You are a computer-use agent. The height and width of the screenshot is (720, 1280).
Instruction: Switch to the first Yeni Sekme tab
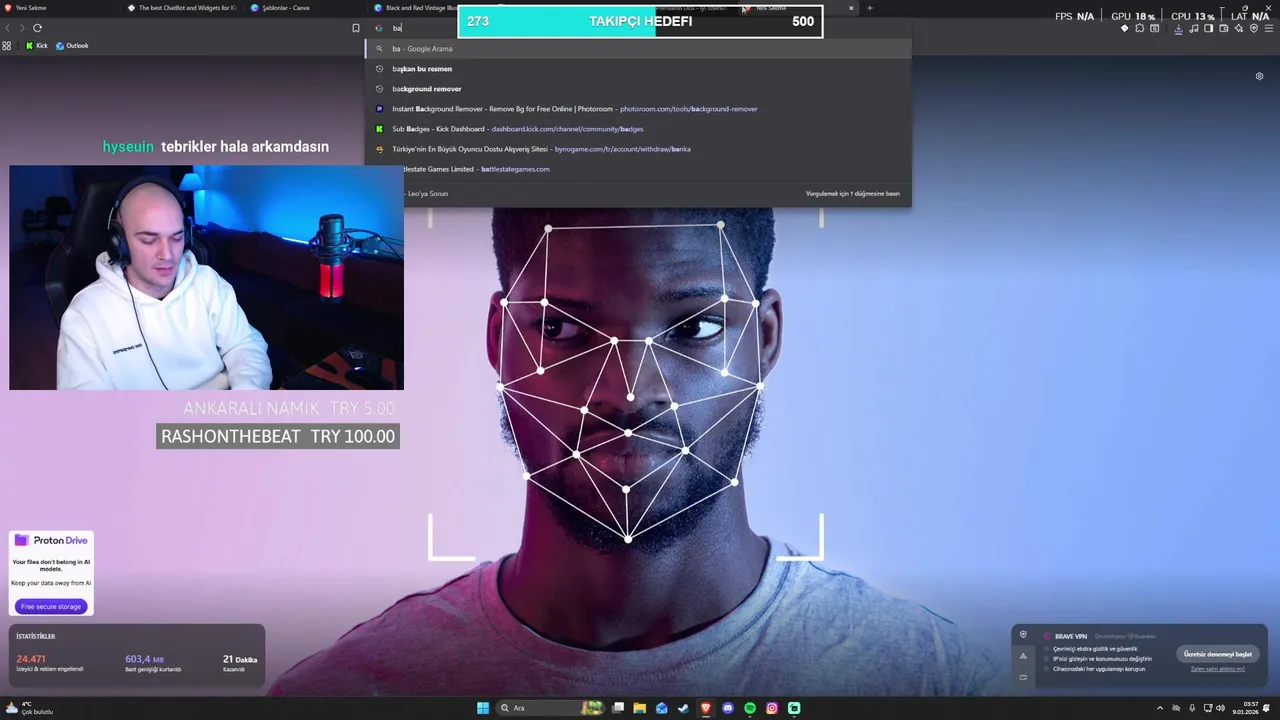pyautogui.click(x=60, y=8)
